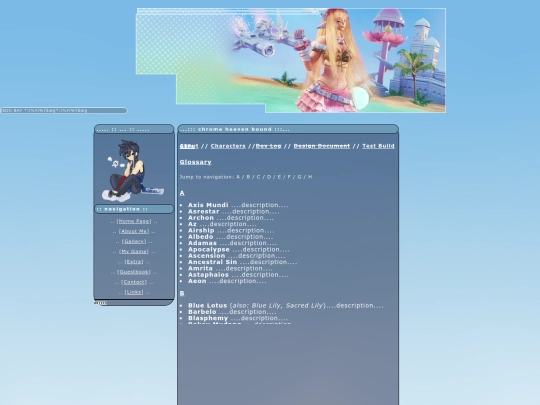
Task: Go to Home Page in sidebar navigation
Action: coord(134,221)
